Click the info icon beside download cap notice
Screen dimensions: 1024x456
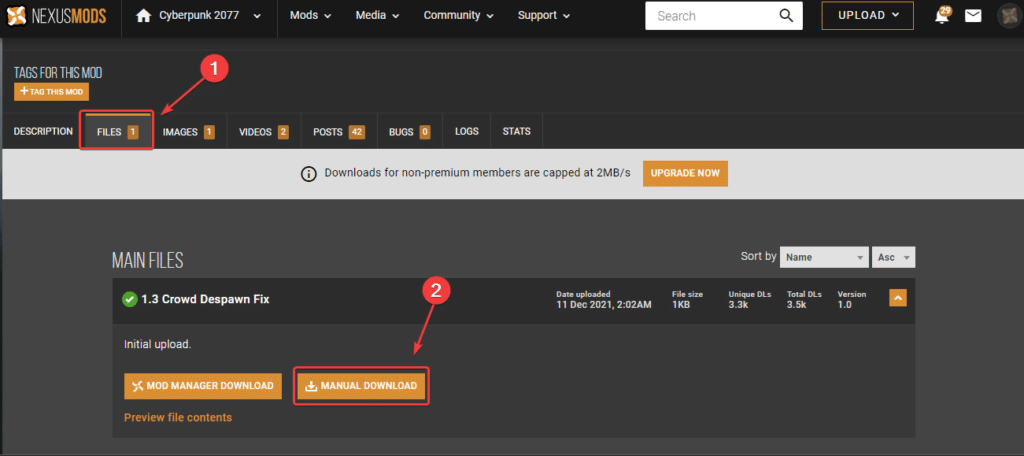point(308,174)
